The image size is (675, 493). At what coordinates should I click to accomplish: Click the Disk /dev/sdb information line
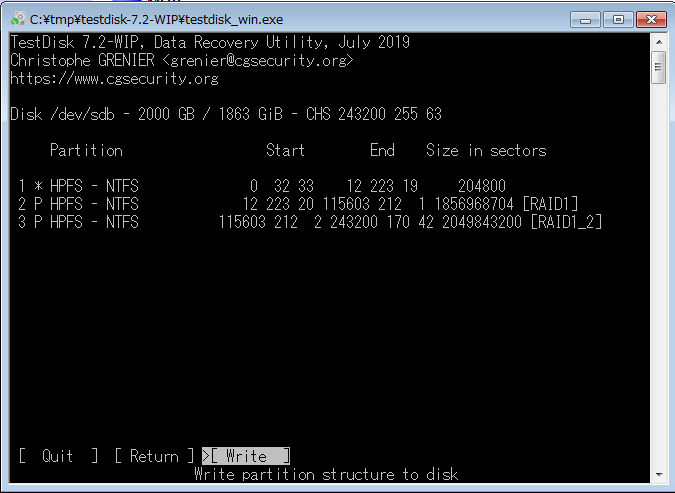pos(226,114)
